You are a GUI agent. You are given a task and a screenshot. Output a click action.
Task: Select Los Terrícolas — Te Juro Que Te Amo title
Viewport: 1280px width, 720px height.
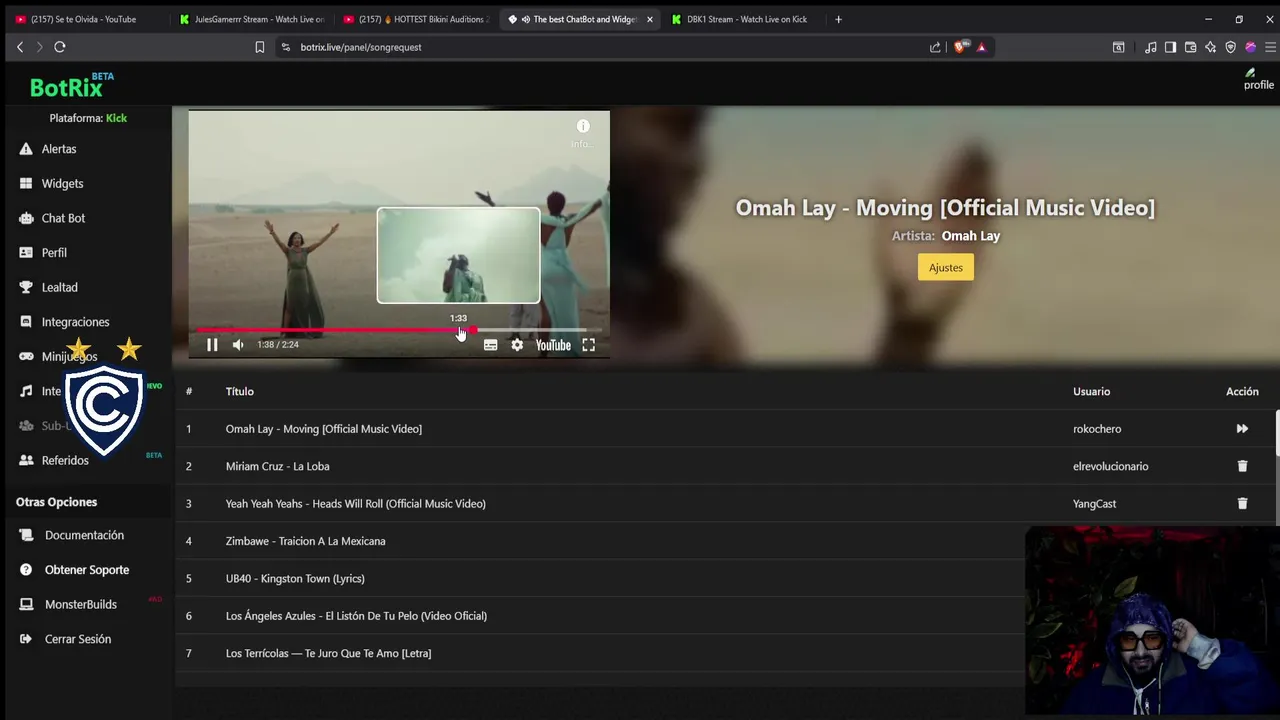[328, 653]
